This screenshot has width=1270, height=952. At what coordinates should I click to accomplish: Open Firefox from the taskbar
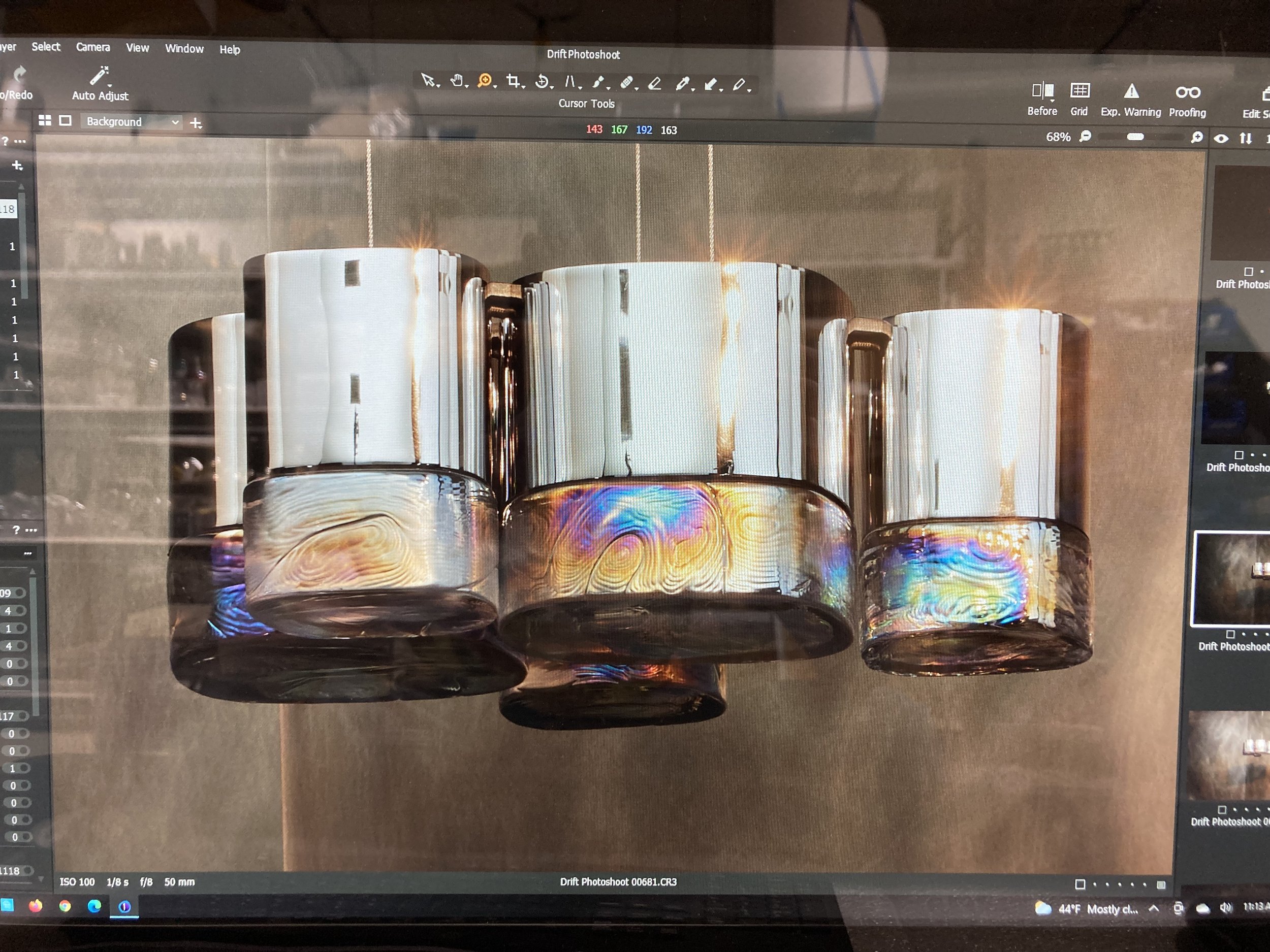[x=36, y=906]
